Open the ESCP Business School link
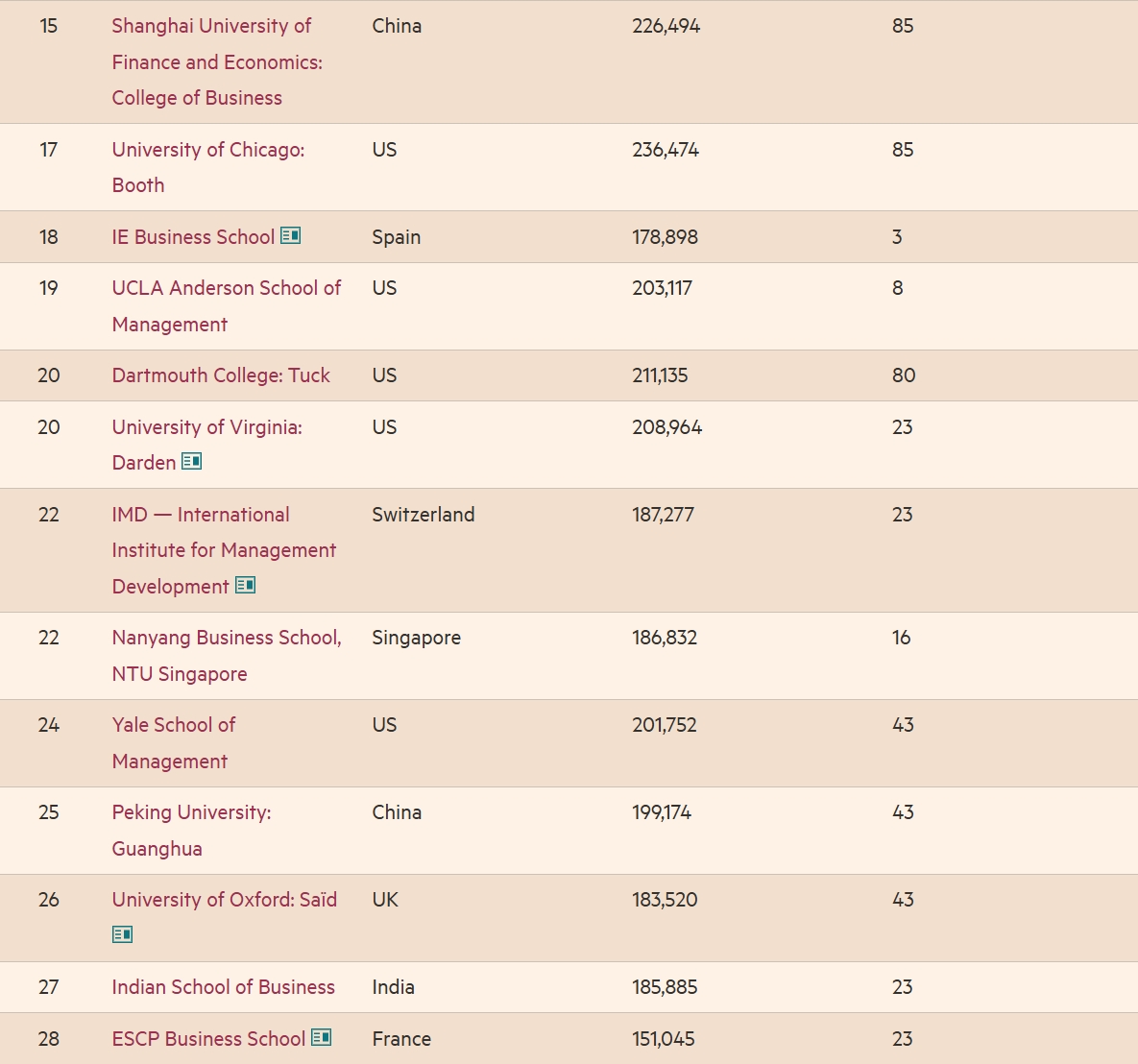Viewport: 1138px width, 1064px height. click(208, 1039)
